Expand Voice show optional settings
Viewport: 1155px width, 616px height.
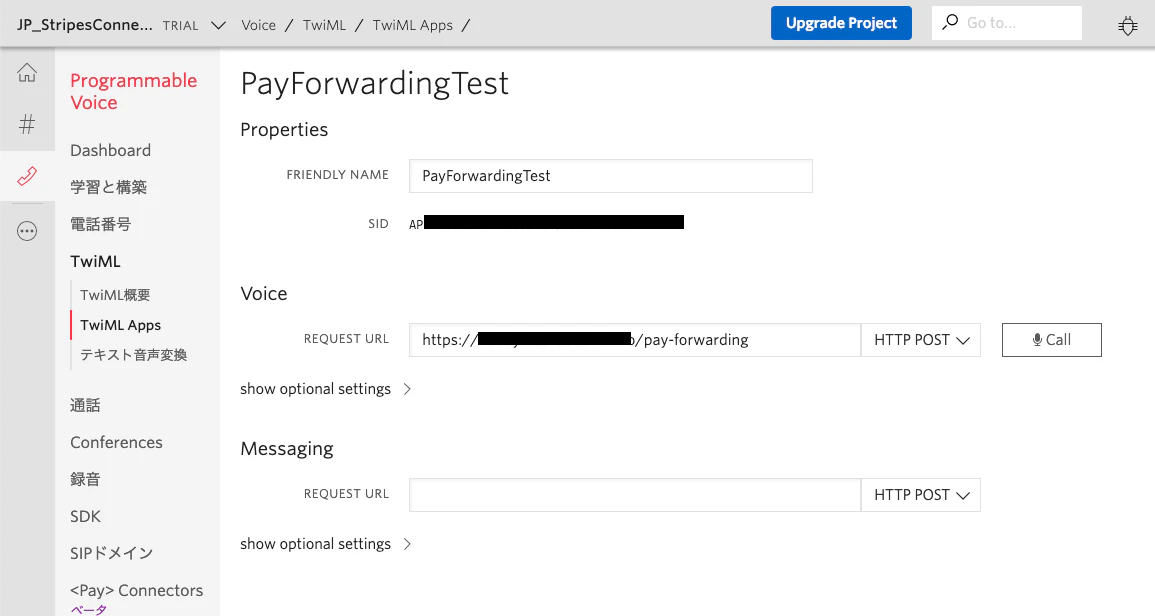[x=325, y=389]
